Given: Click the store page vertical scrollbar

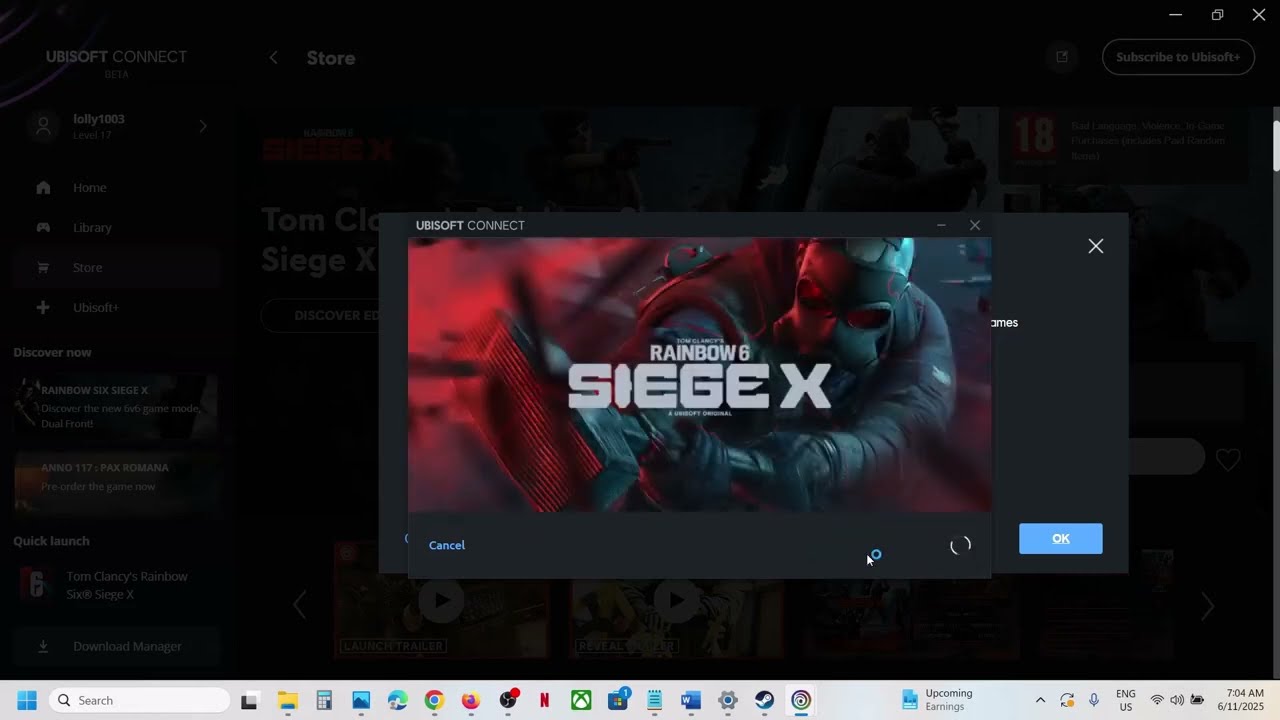Looking at the screenshot, I should [x=1276, y=145].
